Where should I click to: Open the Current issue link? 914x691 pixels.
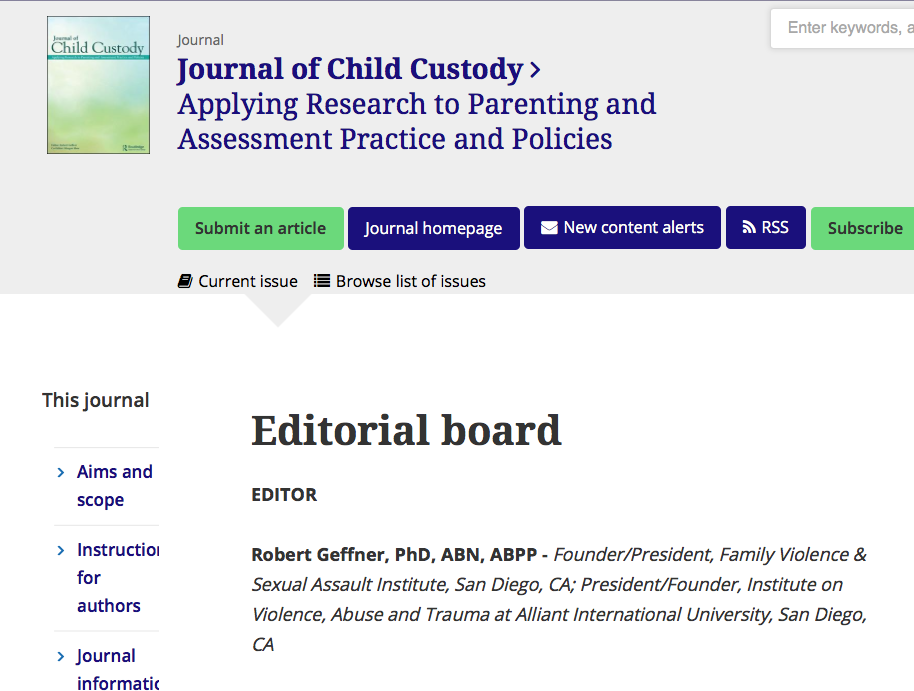247,281
